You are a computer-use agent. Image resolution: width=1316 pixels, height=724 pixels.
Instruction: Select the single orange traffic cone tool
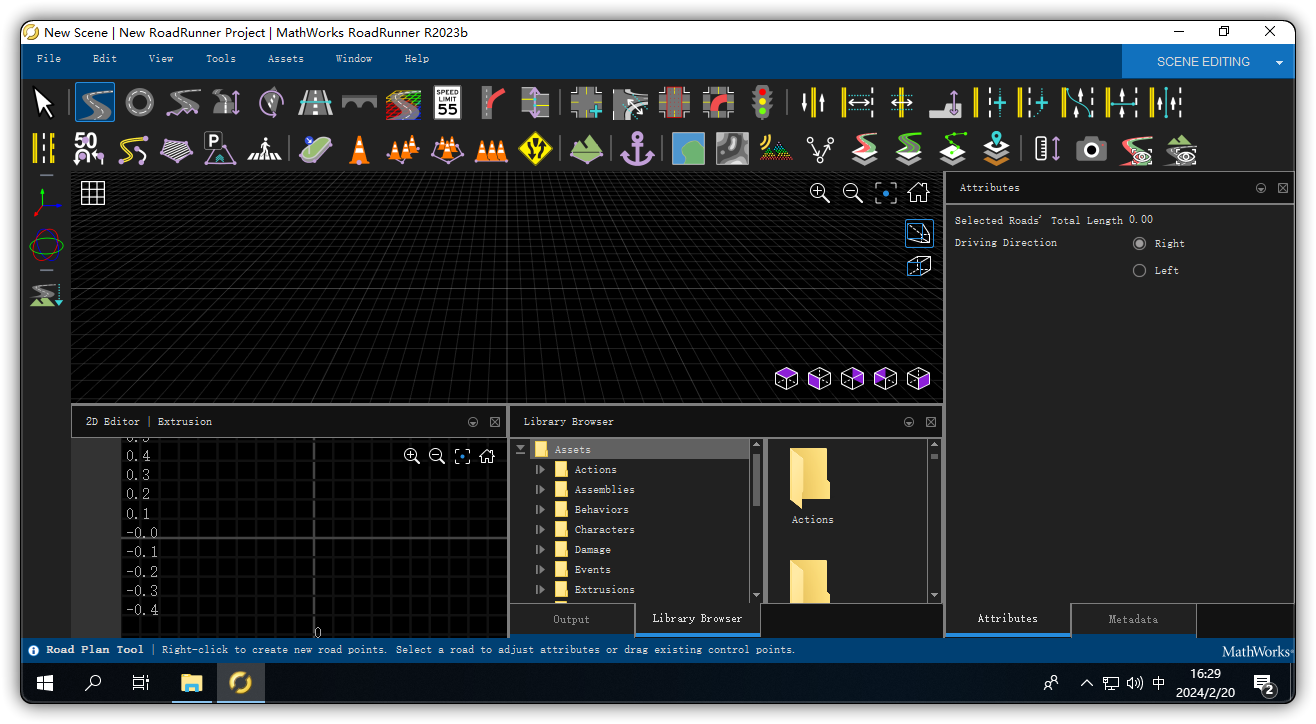click(359, 150)
